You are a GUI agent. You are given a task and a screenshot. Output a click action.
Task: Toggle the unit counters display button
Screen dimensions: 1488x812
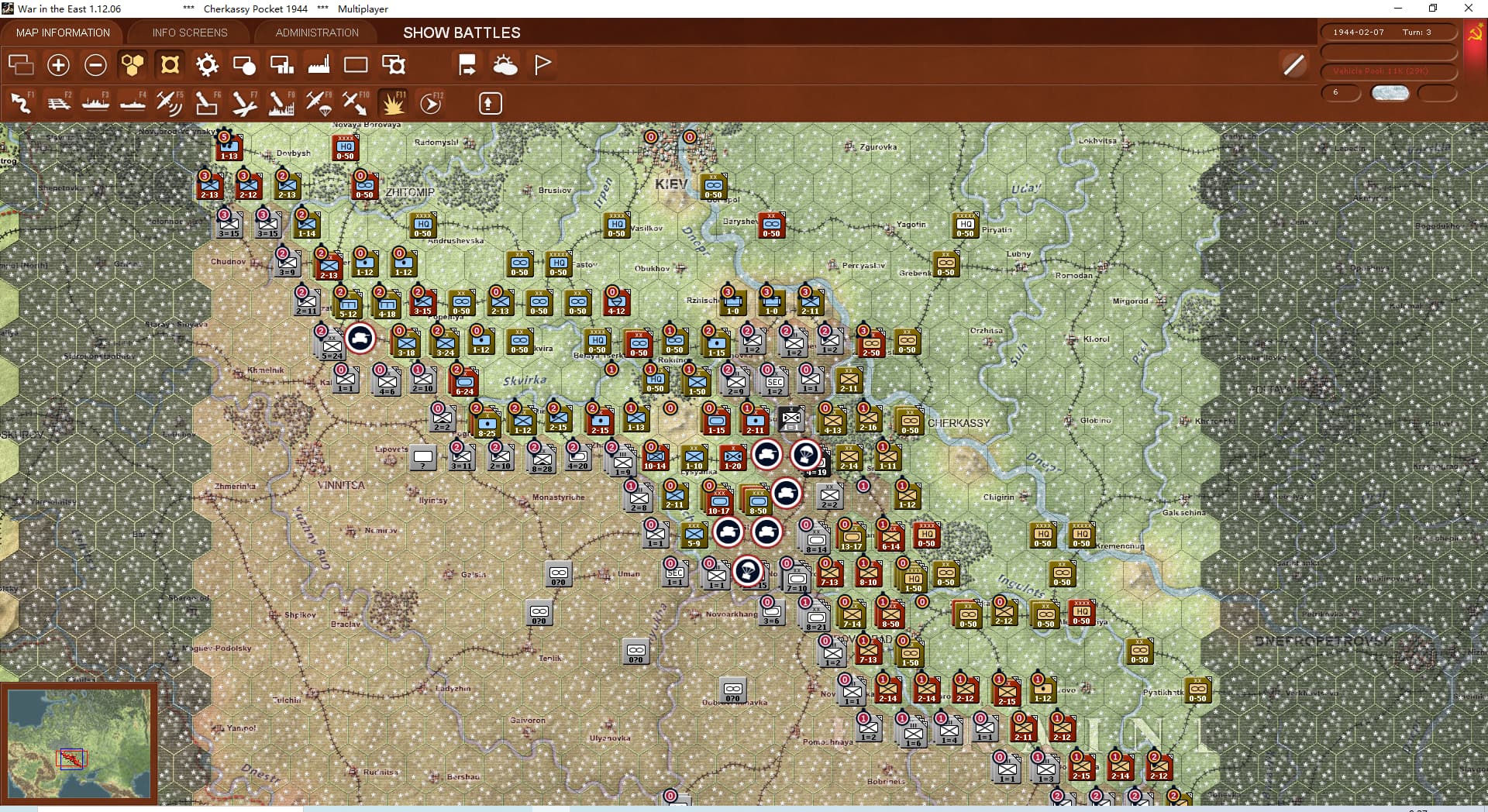point(170,65)
